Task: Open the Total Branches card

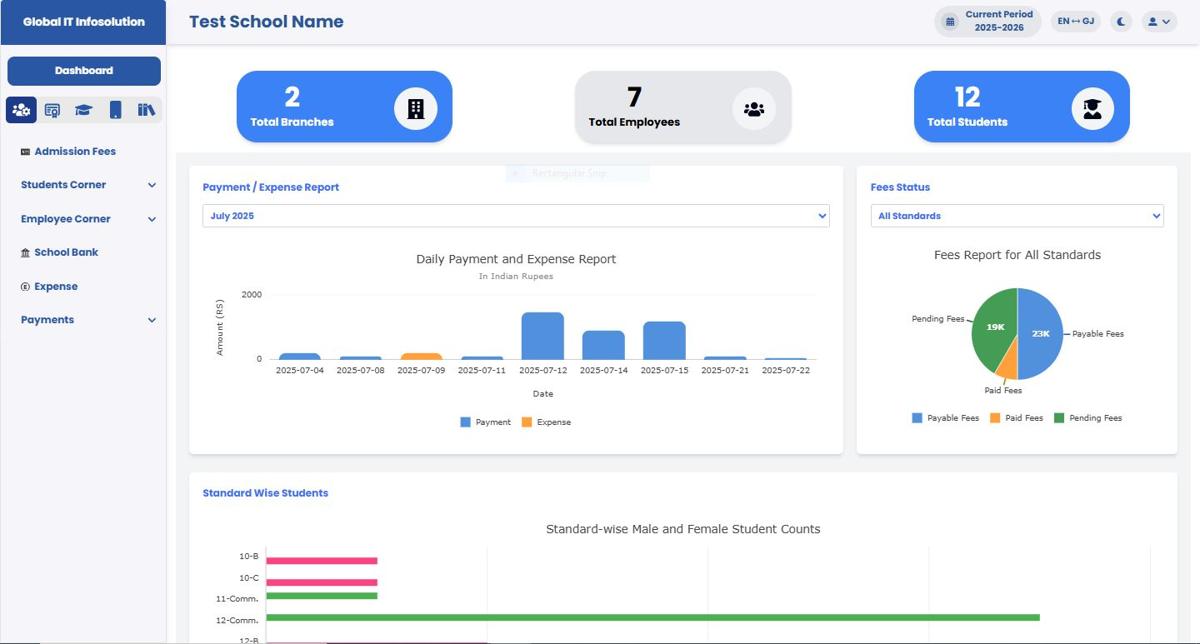Action: [x=344, y=107]
